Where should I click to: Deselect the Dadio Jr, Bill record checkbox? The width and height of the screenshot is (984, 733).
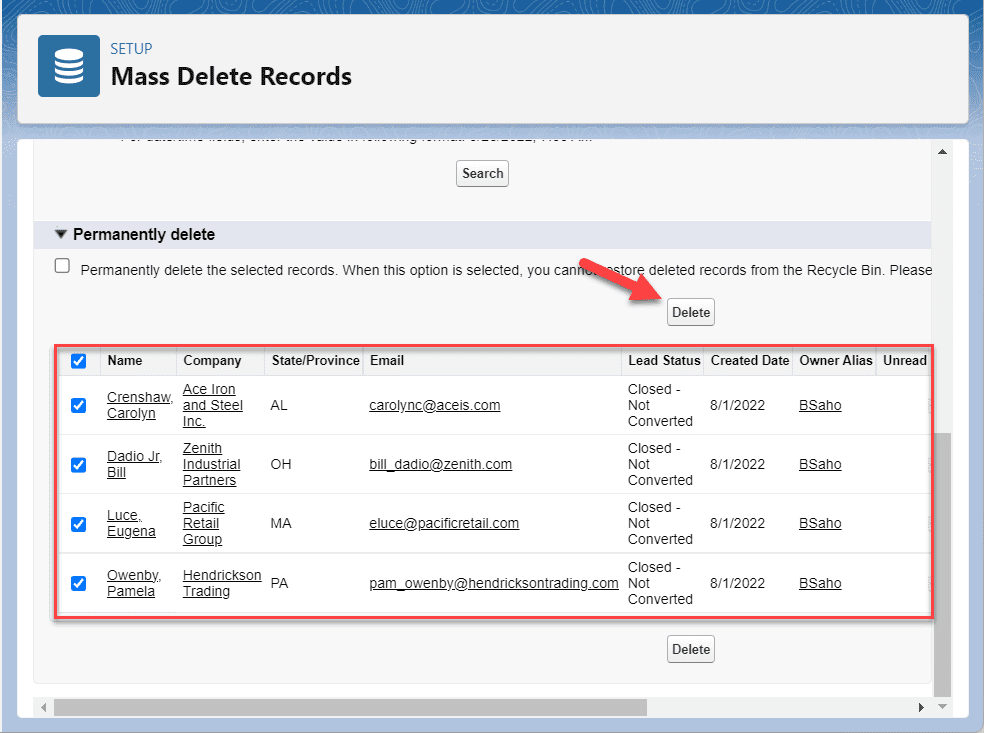pos(78,464)
